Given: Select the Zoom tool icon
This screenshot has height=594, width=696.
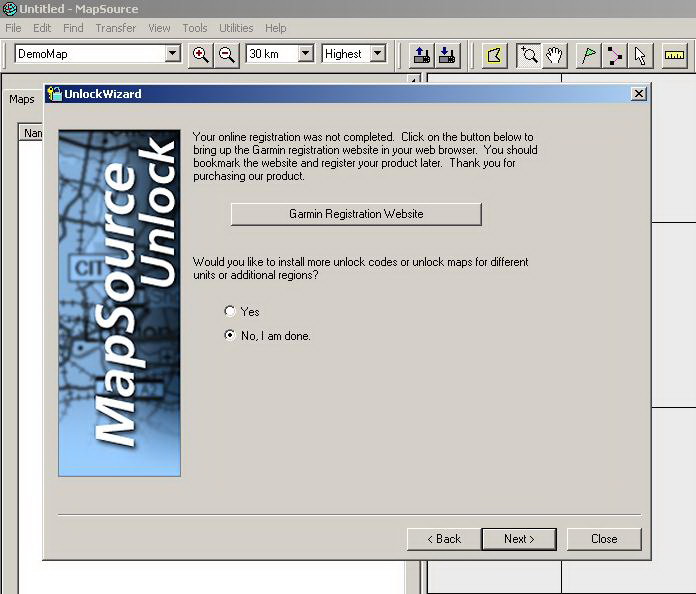Looking at the screenshot, I should point(528,55).
